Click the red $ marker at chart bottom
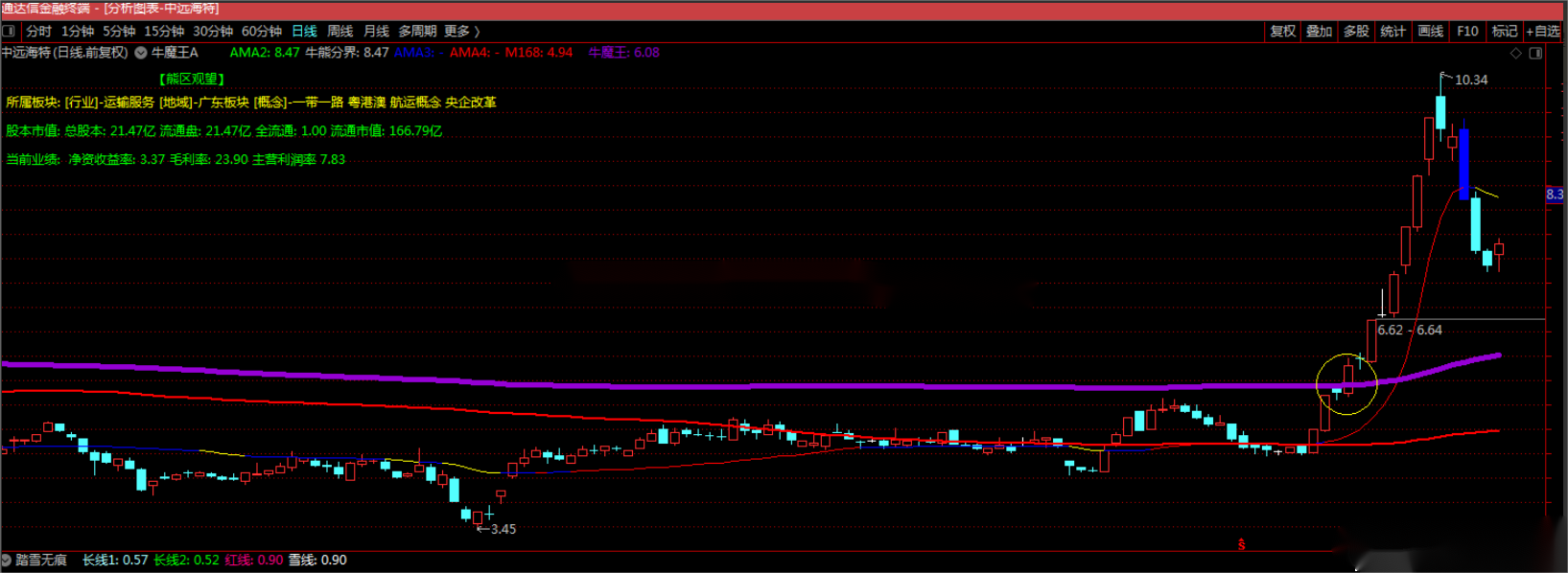 pyautogui.click(x=1241, y=544)
